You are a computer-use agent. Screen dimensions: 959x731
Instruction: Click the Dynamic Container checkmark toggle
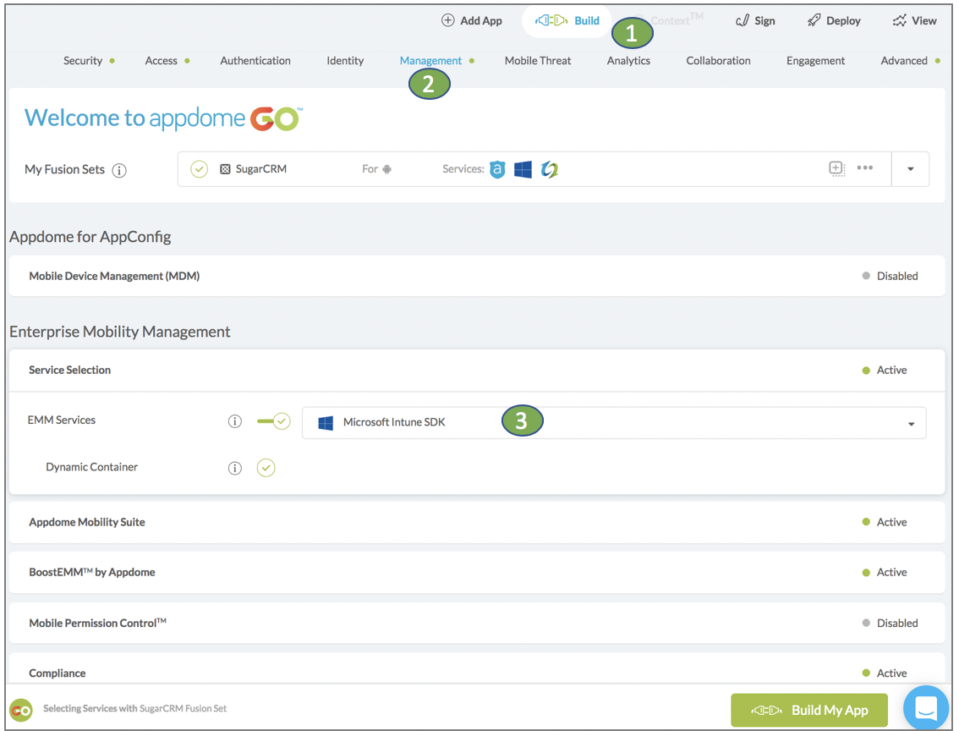tap(266, 467)
